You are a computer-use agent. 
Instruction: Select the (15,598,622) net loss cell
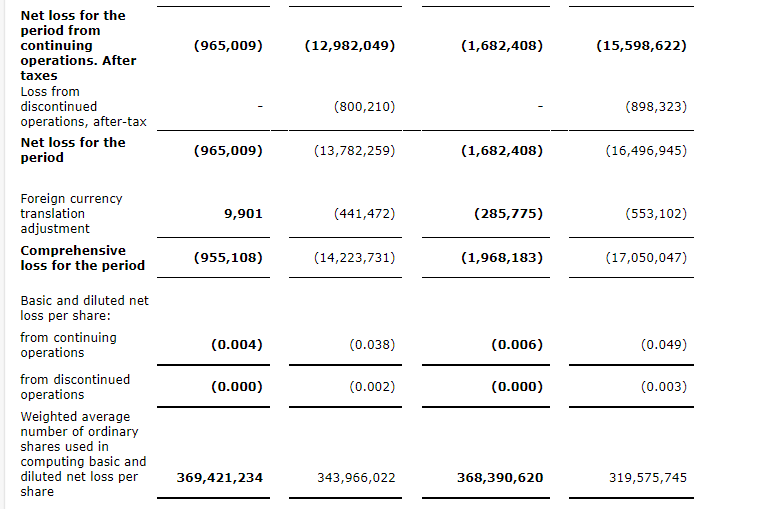point(640,46)
